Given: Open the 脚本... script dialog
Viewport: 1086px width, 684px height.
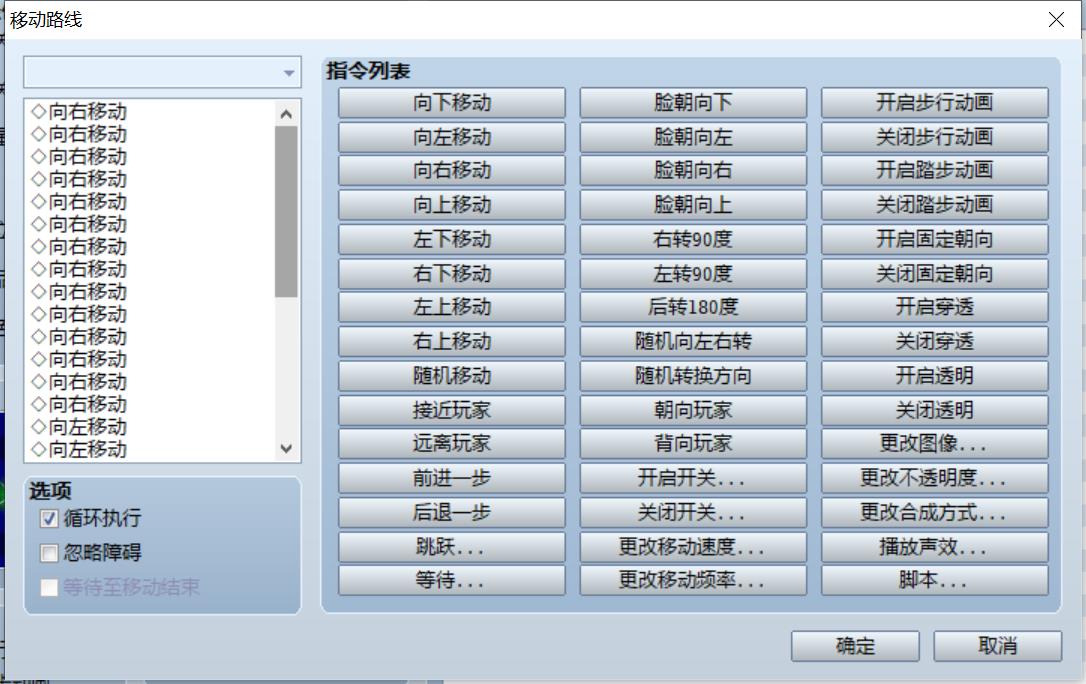Looking at the screenshot, I should pyautogui.click(x=934, y=580).
